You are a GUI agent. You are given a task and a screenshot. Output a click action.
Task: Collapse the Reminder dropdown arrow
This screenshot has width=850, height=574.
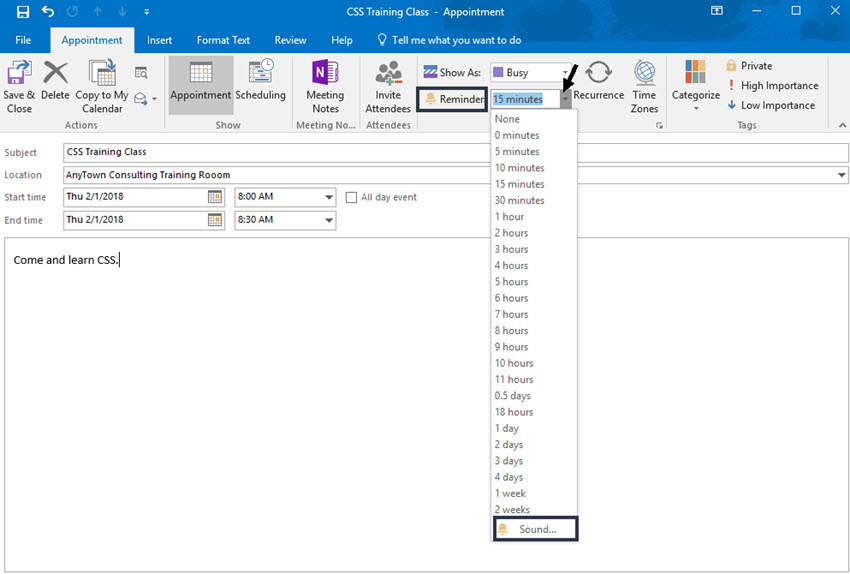[565, 99]
